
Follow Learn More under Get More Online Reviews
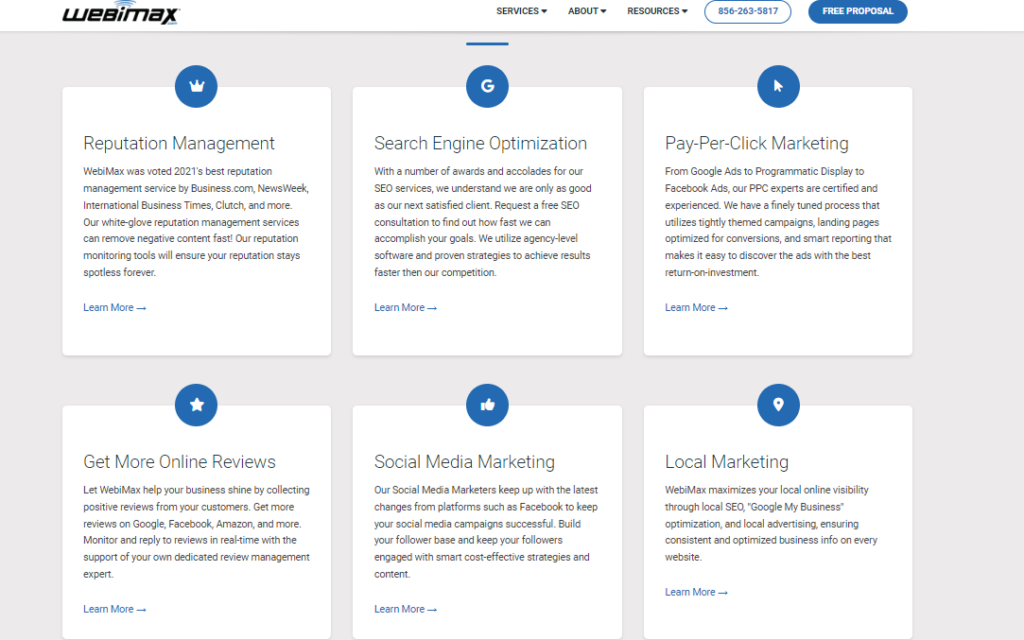click(x=114, y=609)
